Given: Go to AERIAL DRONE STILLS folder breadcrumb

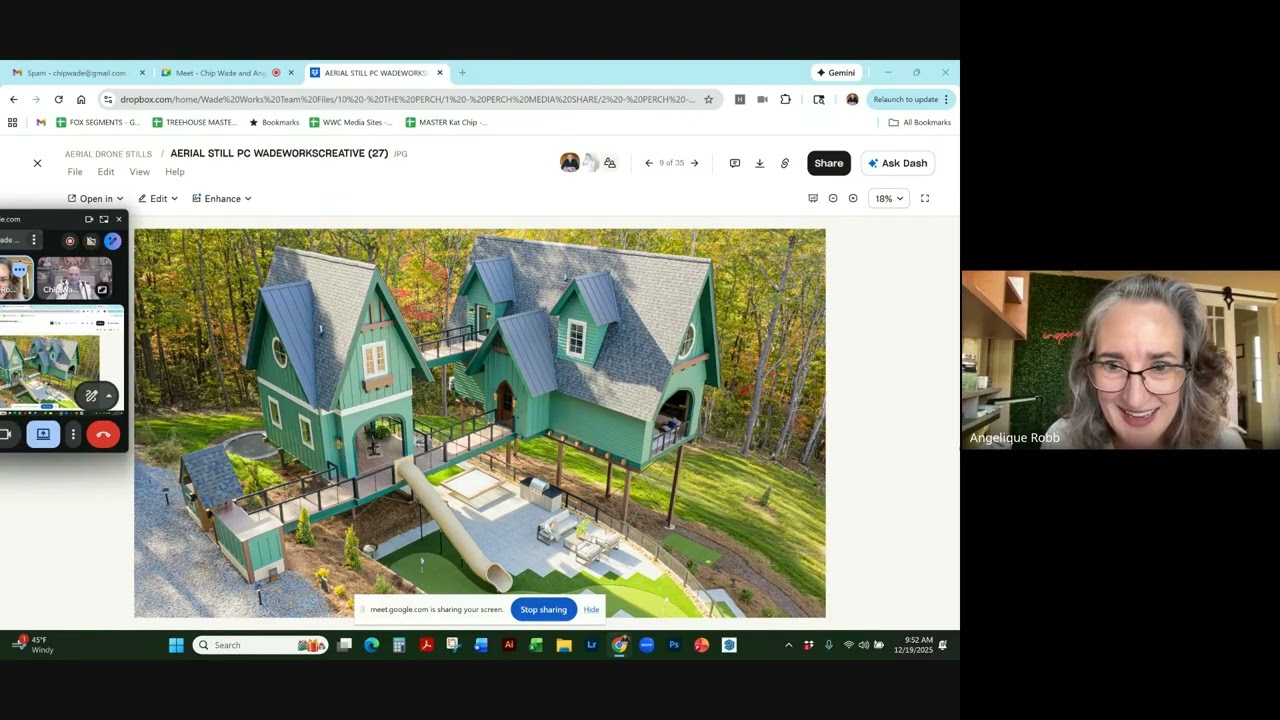Looking at the screenshot, I should (x=108, y=154).
